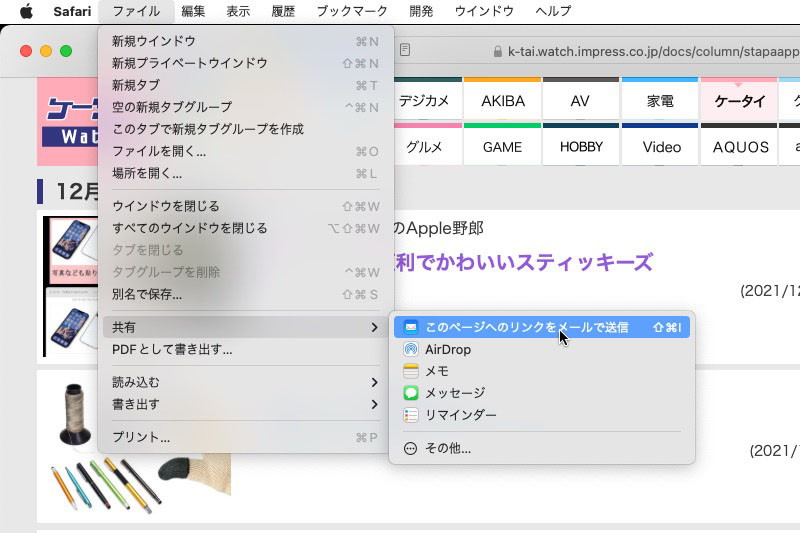Select メッセージ in share submenu
The image size is (800, 533).
pyautogui.click(x=542, y=393)
